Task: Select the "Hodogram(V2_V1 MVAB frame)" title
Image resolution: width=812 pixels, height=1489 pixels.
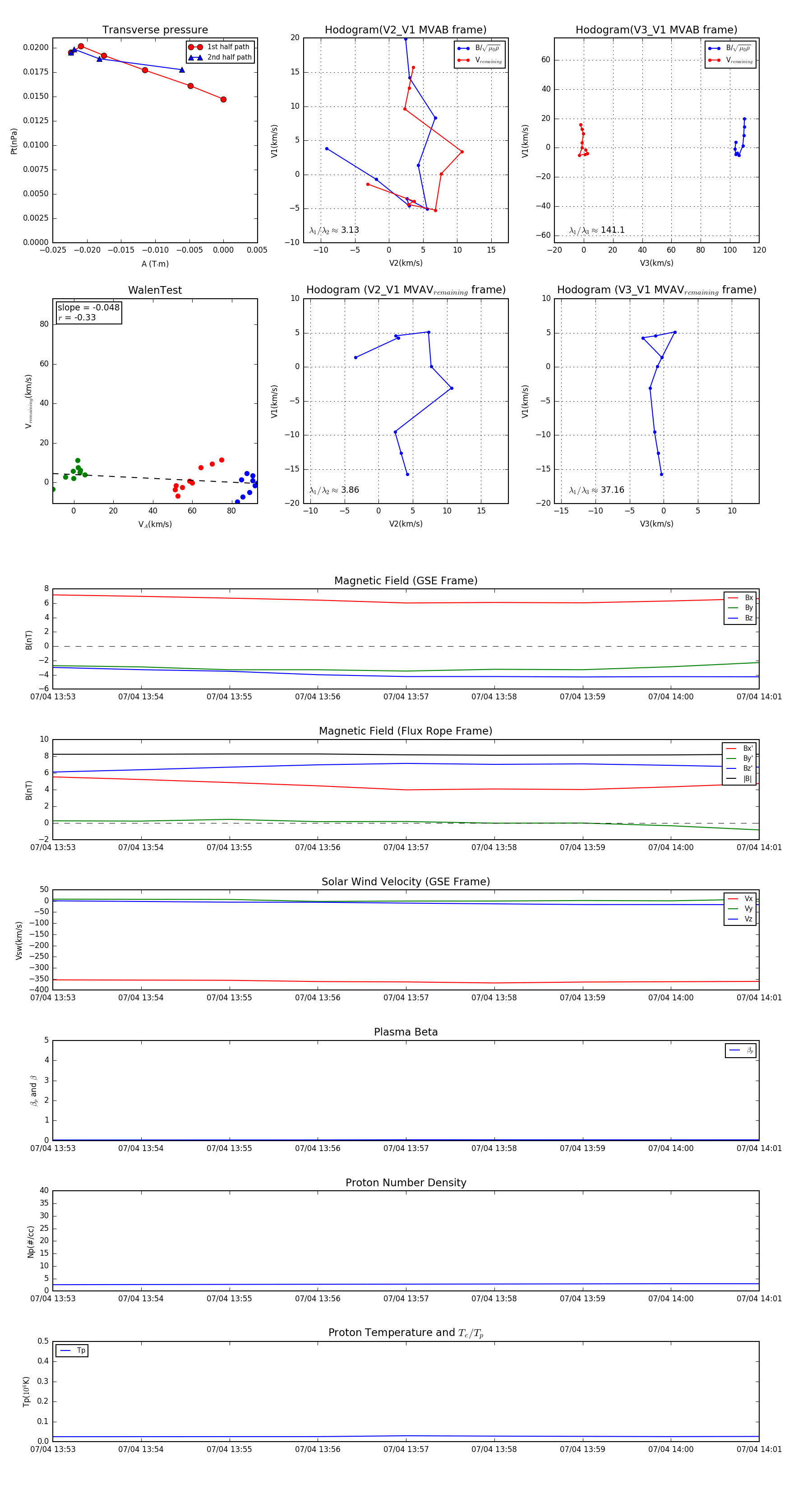Action: pyautogui.click(x=406, y=30)
